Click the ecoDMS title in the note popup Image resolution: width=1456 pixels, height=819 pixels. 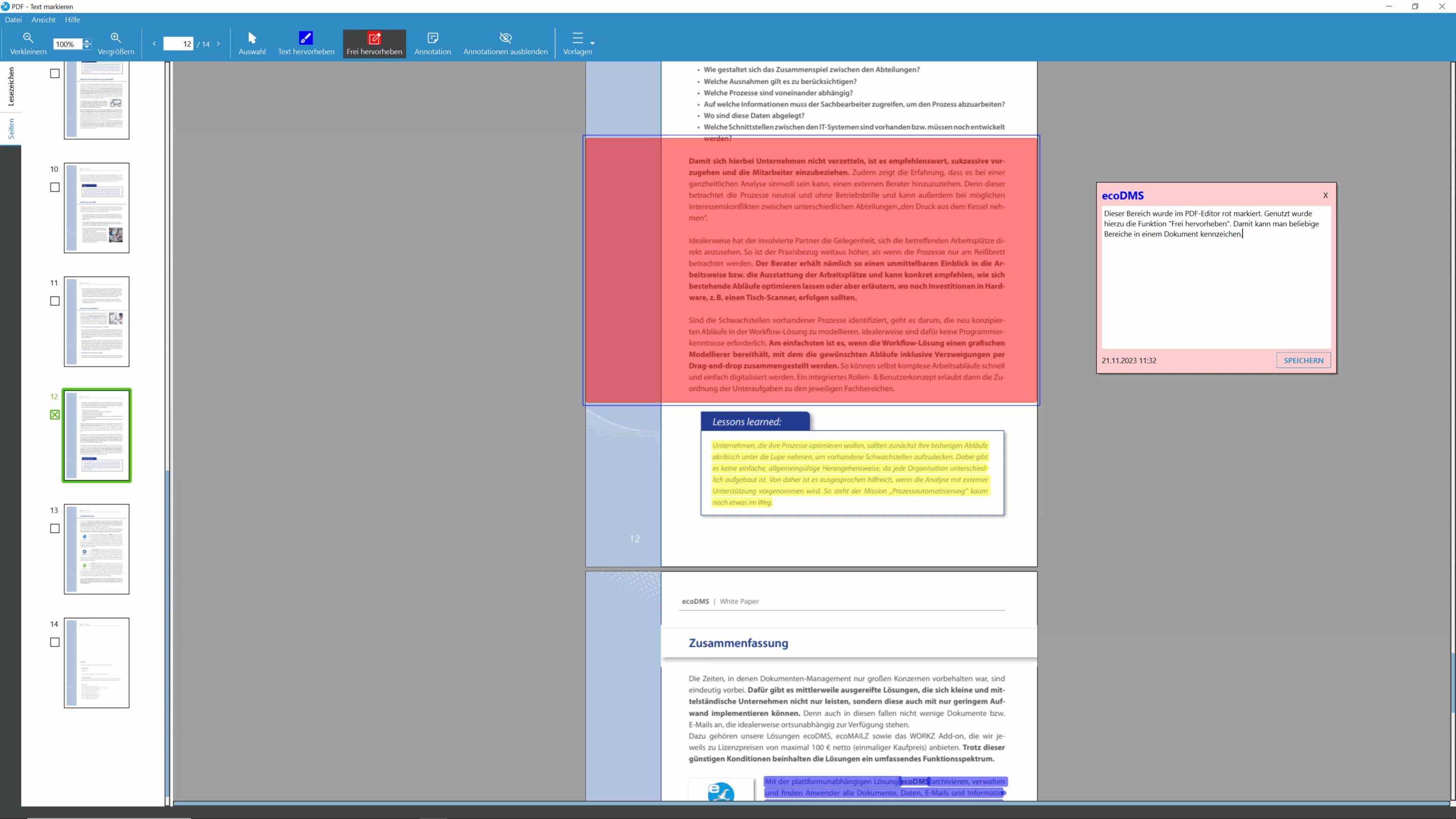[x=1122, y=196]
